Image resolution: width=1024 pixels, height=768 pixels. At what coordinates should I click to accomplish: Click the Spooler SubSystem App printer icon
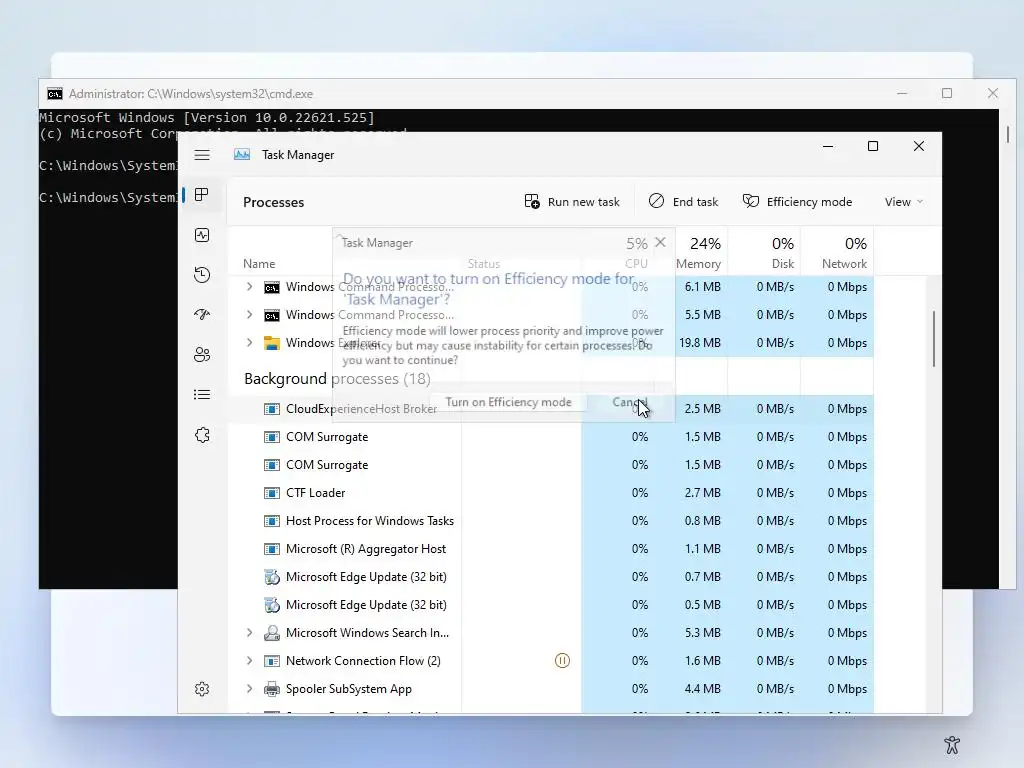pos(272,689)
